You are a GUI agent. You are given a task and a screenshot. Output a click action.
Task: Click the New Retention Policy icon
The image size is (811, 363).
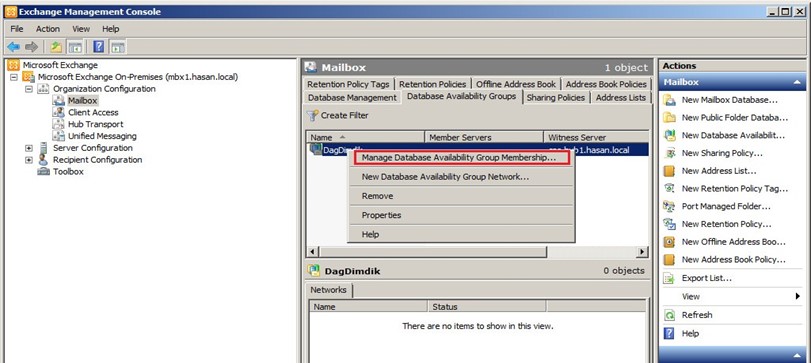coord(669,224)
